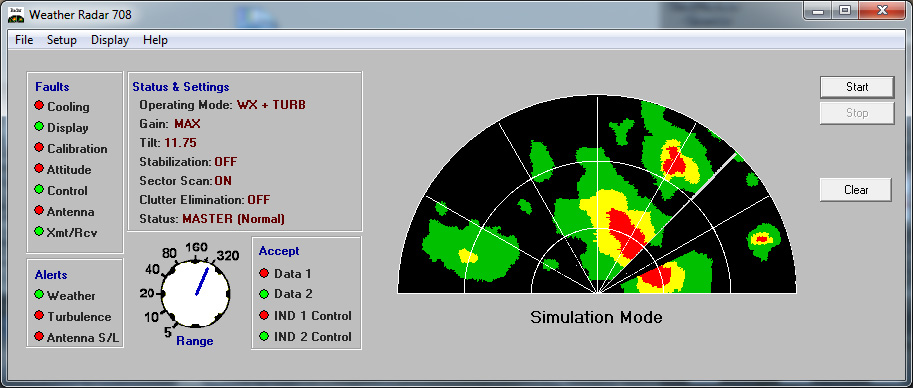Open the Setup menu
Viewport: 913px width, 388px height.
click(x=62, y=40)
